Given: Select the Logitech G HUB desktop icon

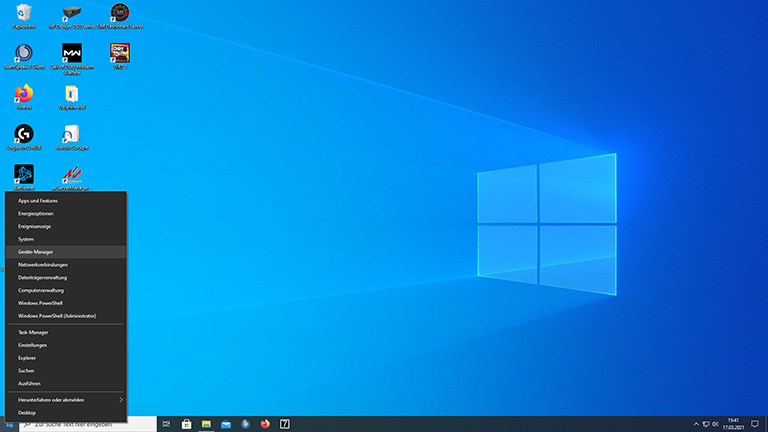Looking at the screenshot, I should [24, 134].
